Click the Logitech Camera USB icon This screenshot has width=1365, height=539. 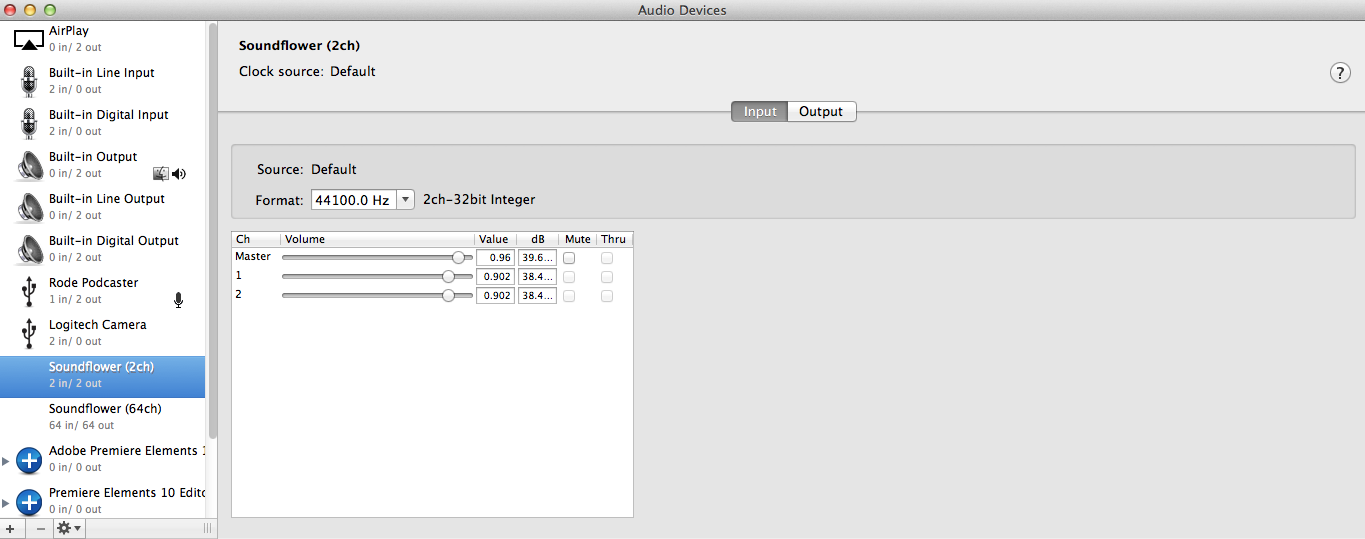[x=28, y=333]
